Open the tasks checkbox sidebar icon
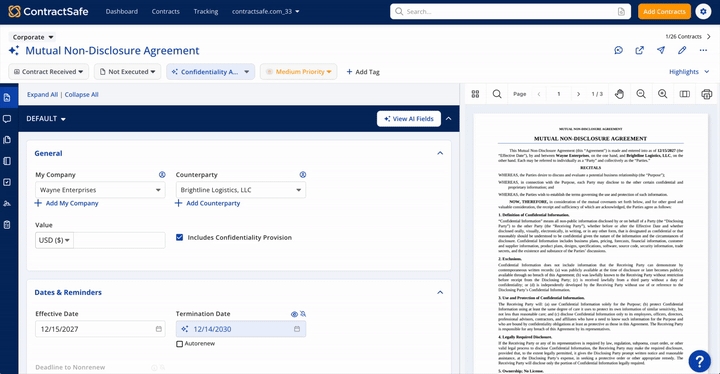This screenshot has width=720, height=374. (7, 182)
